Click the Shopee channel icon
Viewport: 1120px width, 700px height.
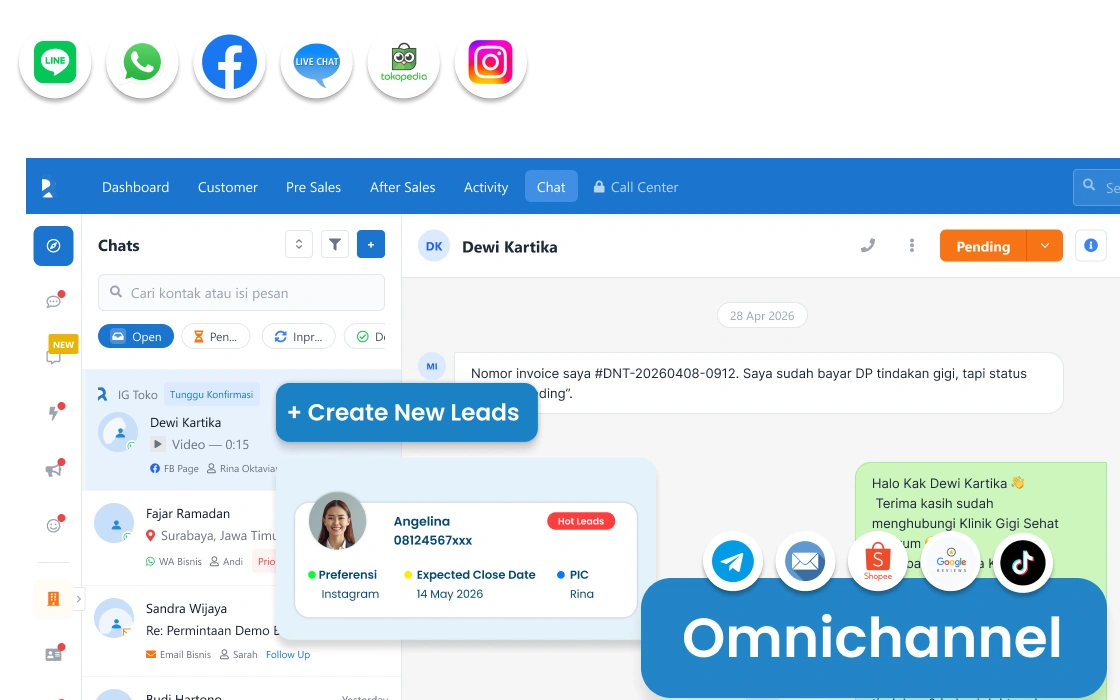[877, 562]
